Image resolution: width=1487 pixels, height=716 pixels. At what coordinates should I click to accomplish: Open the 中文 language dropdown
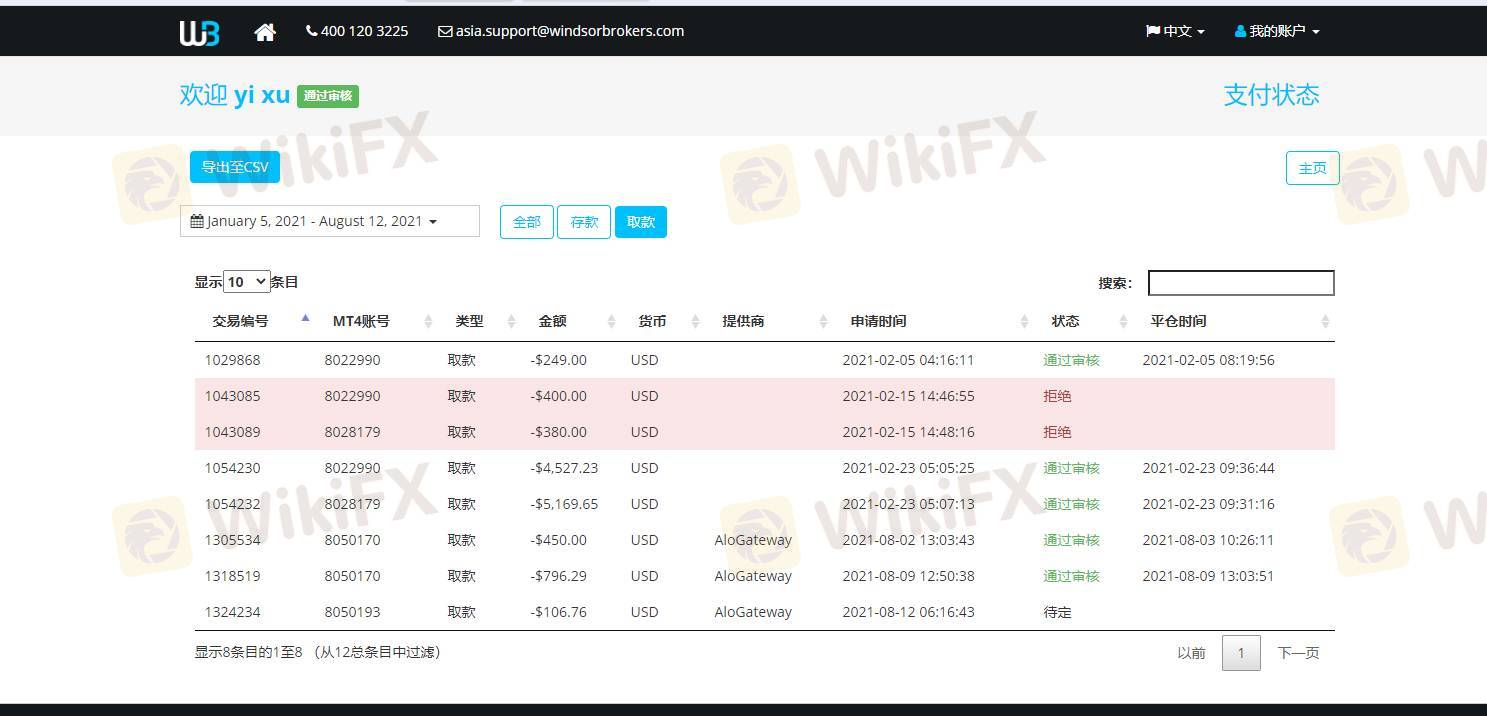(x=1175, y=31)
